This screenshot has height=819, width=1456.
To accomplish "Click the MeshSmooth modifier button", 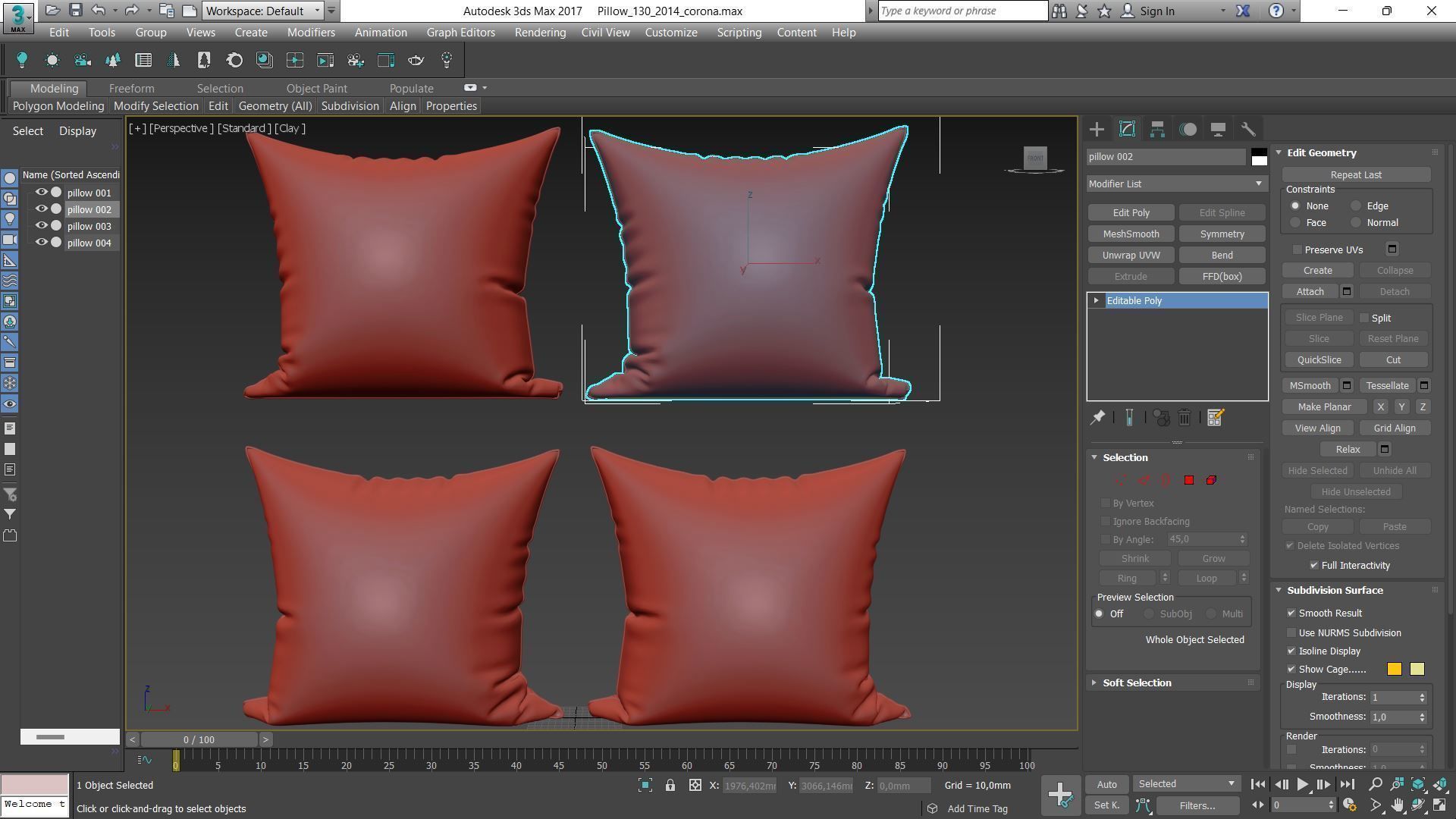I will pos(1131,234).
